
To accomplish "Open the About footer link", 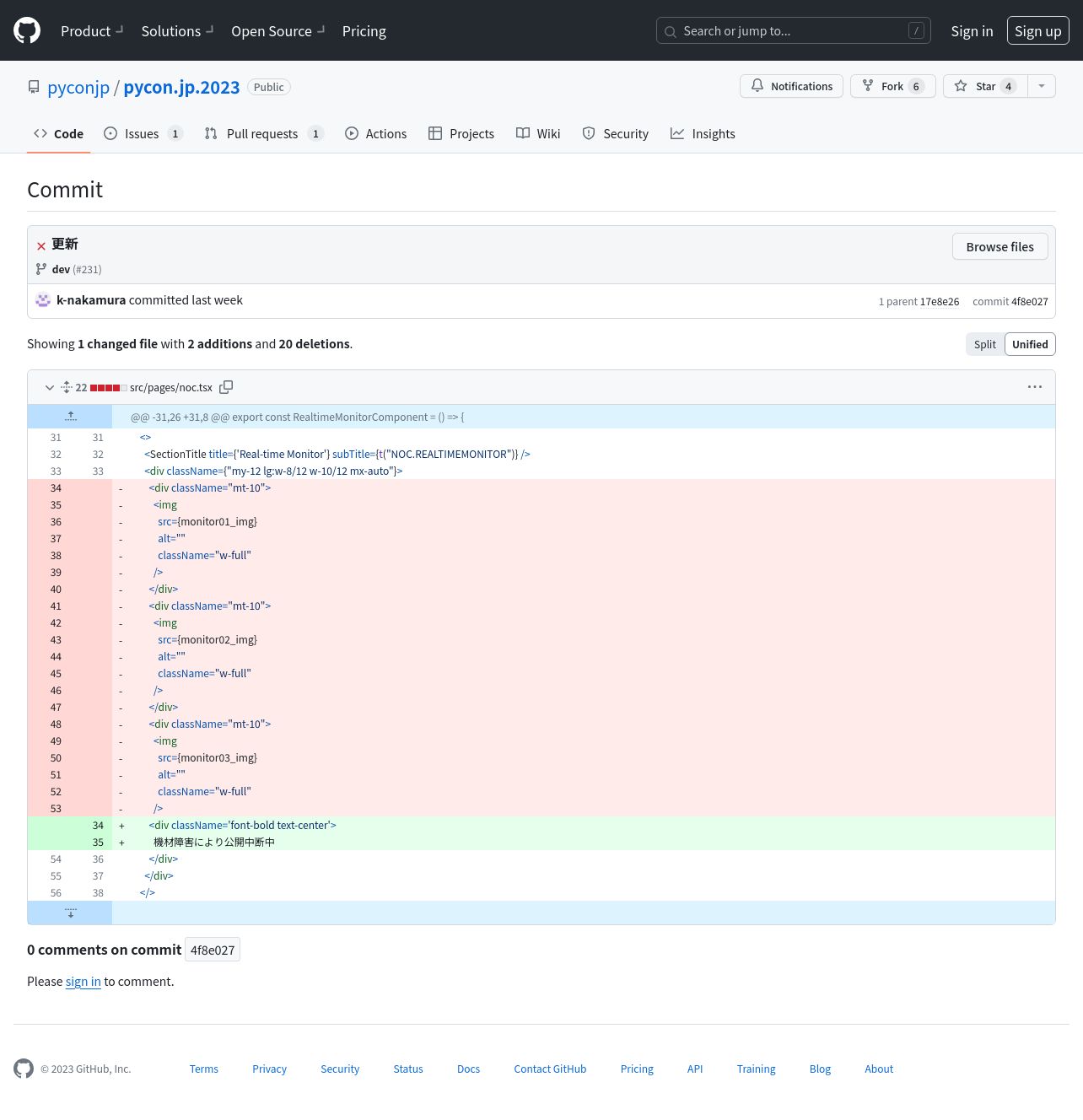I will (879, 1069).
